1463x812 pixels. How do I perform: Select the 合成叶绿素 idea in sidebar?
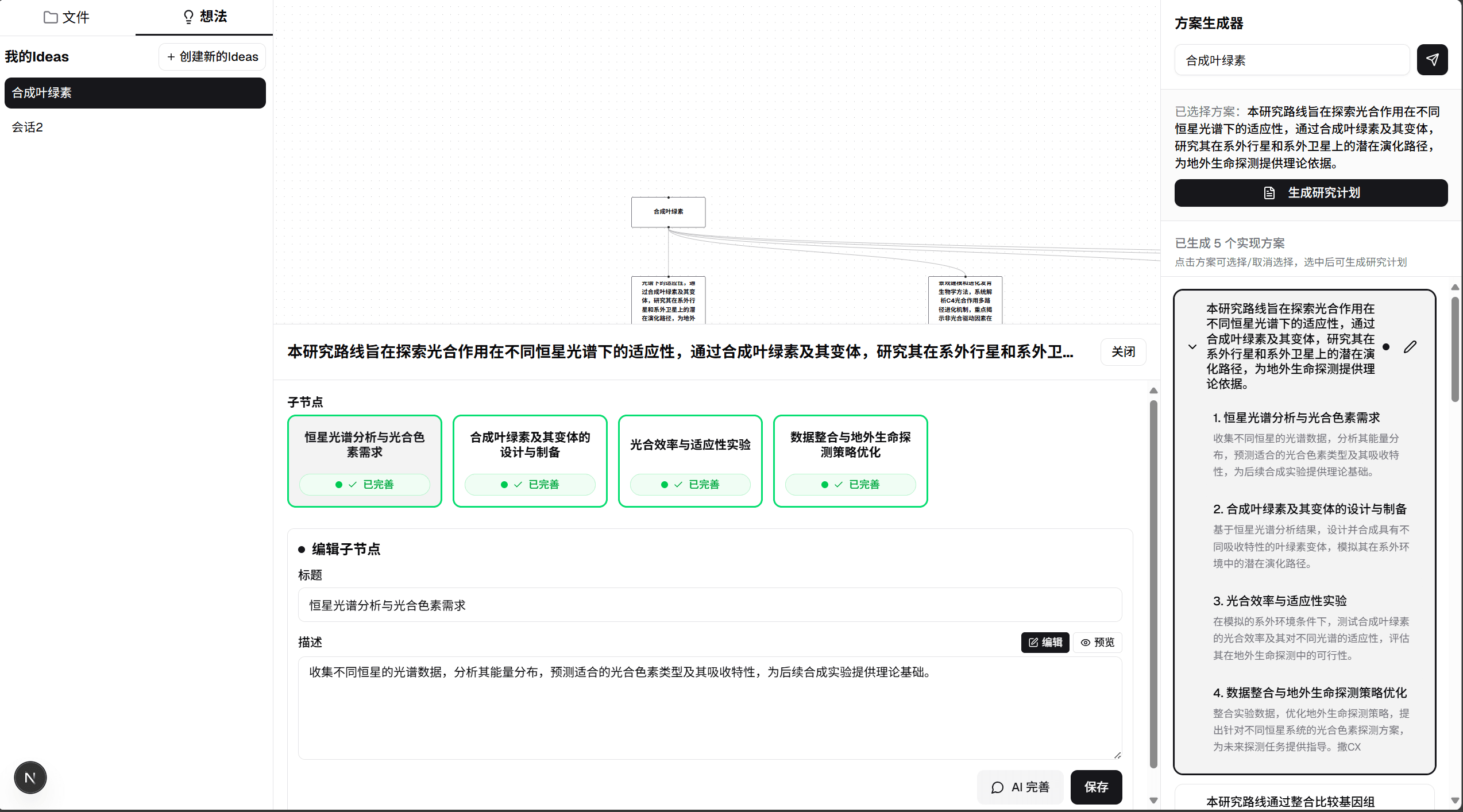135,93
